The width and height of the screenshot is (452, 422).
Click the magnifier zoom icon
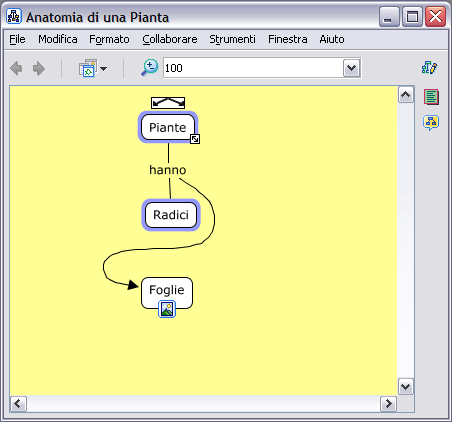click(x=149, y=68)
